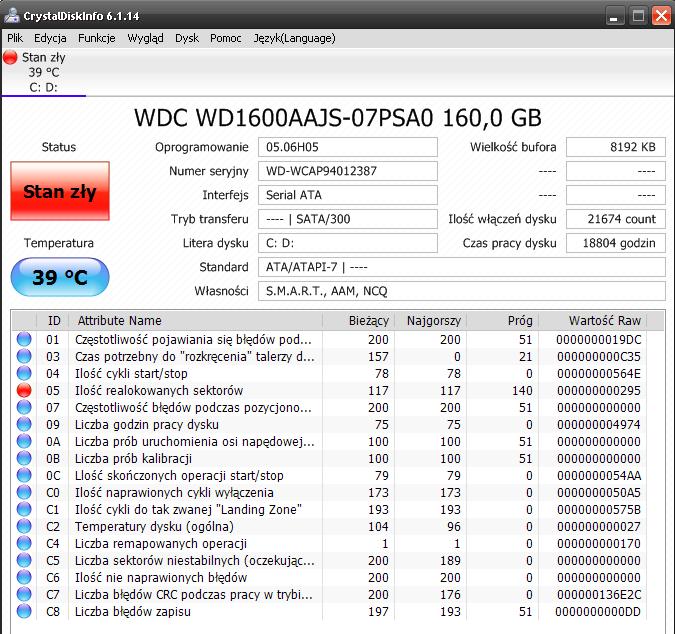
Task: Click the 39 °C temperature button
Action: [x=60, y=277]
